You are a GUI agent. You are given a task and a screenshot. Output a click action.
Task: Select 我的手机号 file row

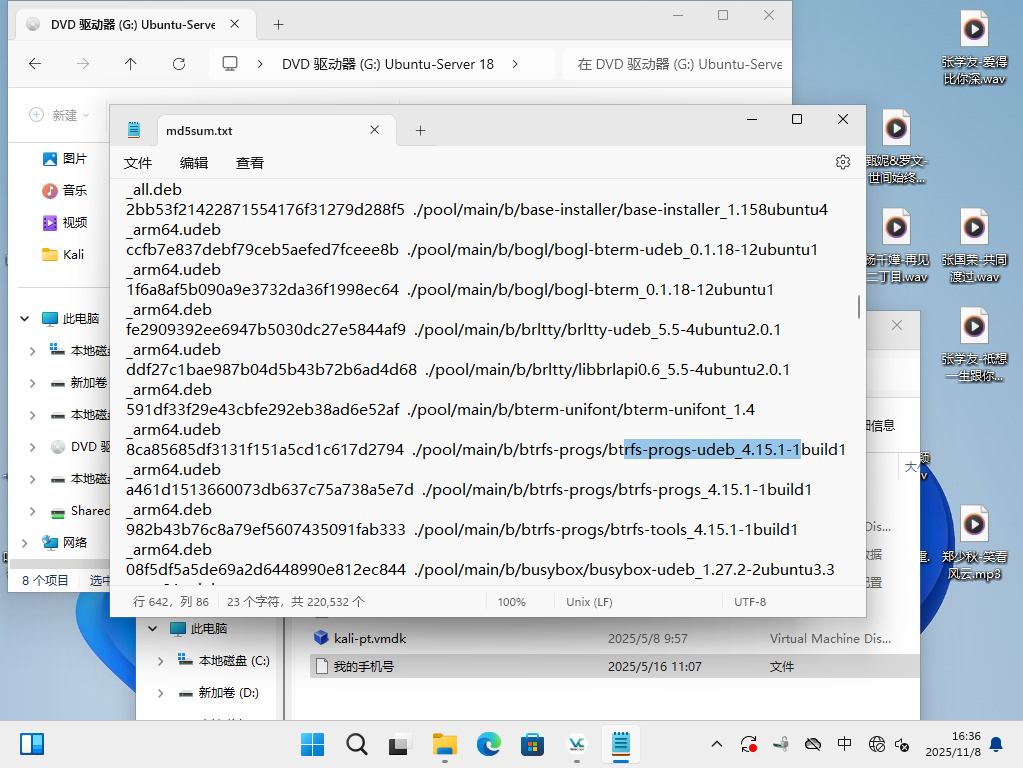(614, 666)
